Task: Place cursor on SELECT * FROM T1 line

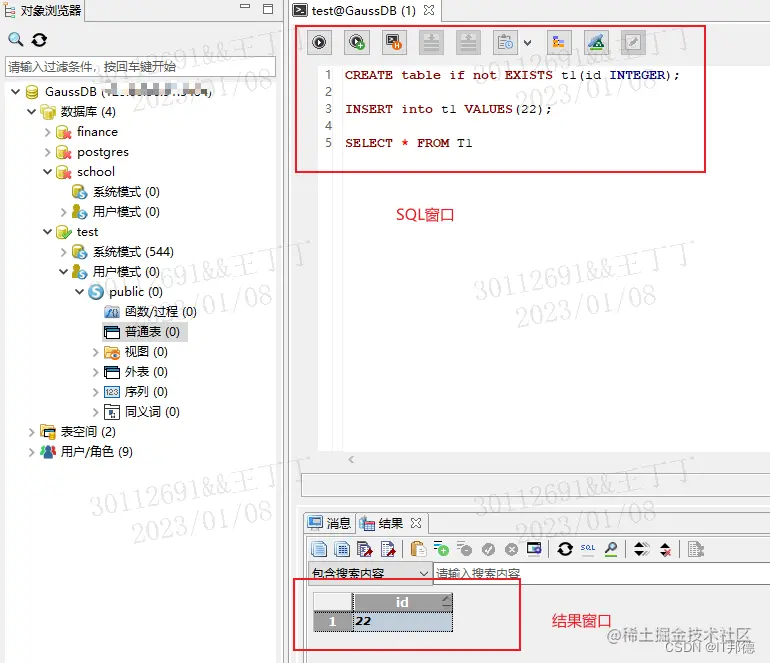Action: (409, 143)
